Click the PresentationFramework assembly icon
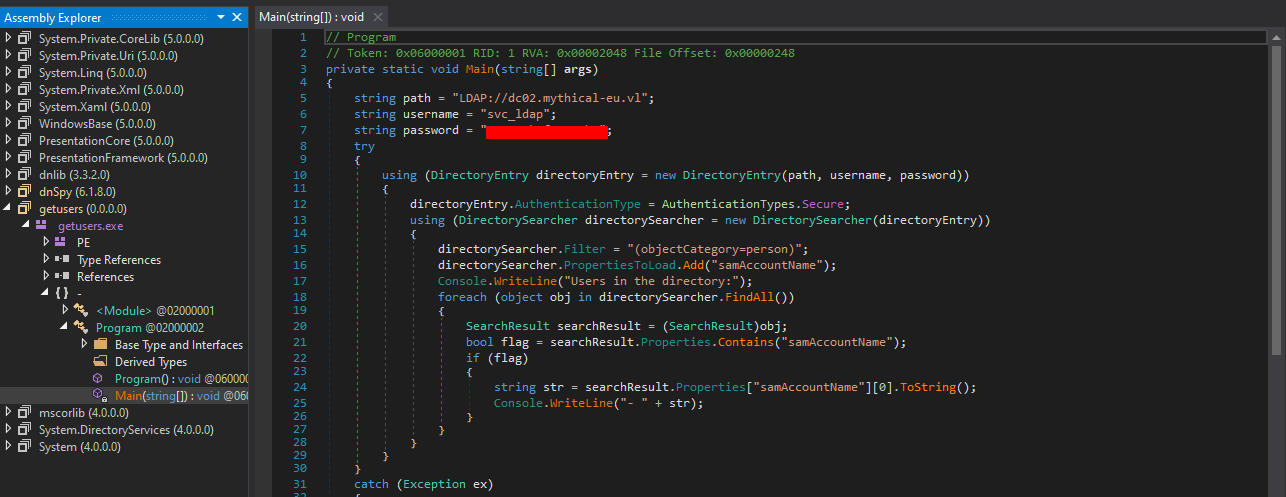Screen dimensions: 1286x497 pos(25,157)
